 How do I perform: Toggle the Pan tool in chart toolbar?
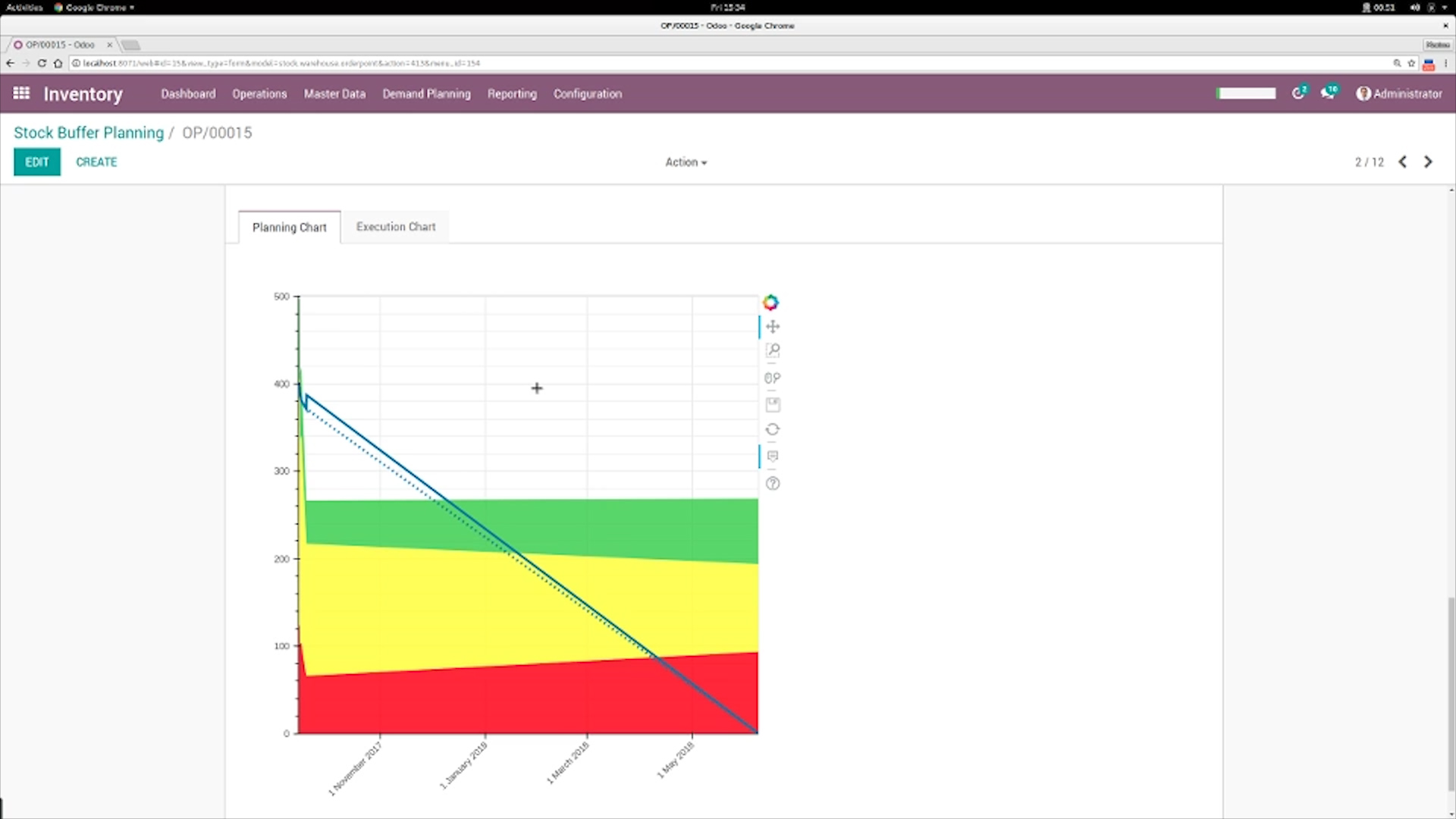point(772,327)
